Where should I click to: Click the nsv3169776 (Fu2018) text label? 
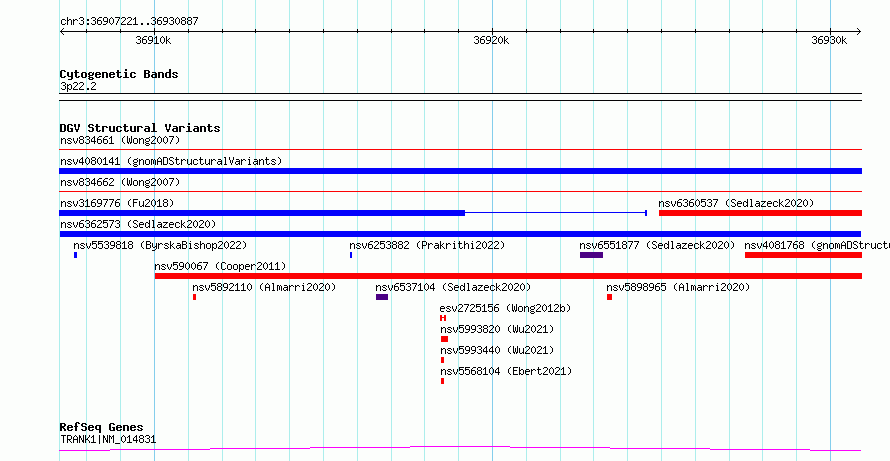[117, 203]
